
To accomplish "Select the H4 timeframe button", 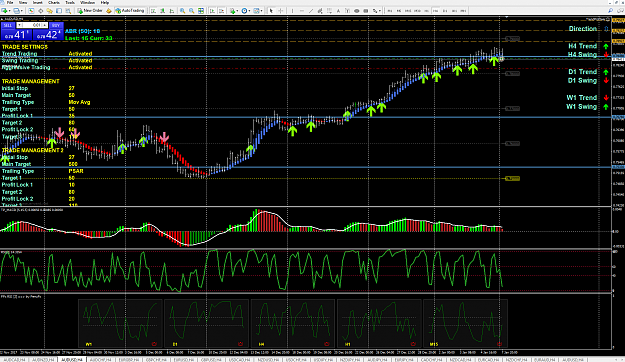I will coord(436,11).
